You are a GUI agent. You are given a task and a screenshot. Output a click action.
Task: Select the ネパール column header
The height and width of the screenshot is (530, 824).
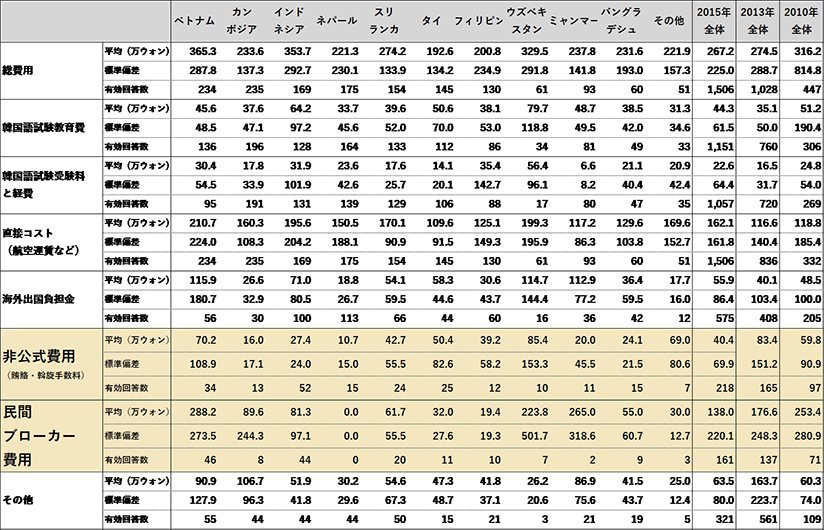tap(336, 21)
